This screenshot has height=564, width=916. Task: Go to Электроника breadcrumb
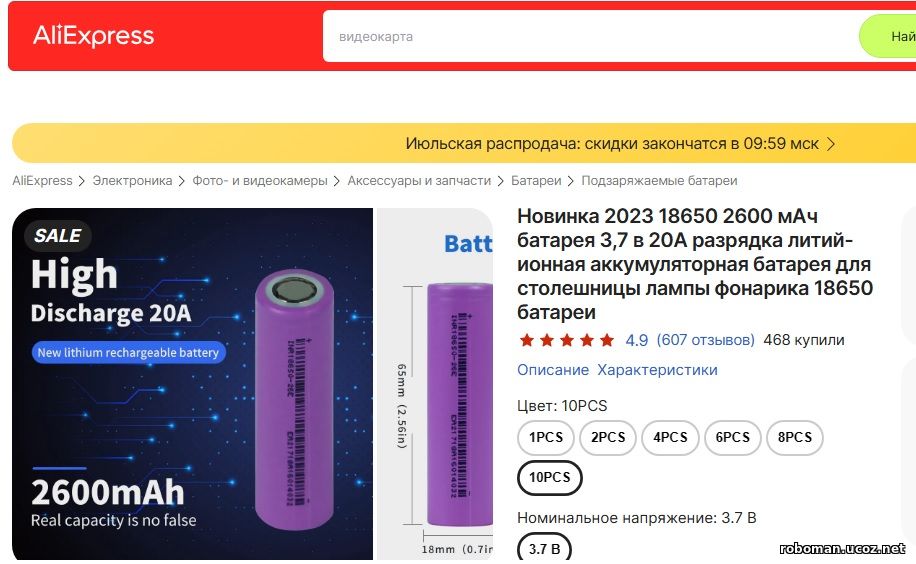coord(132,181)
